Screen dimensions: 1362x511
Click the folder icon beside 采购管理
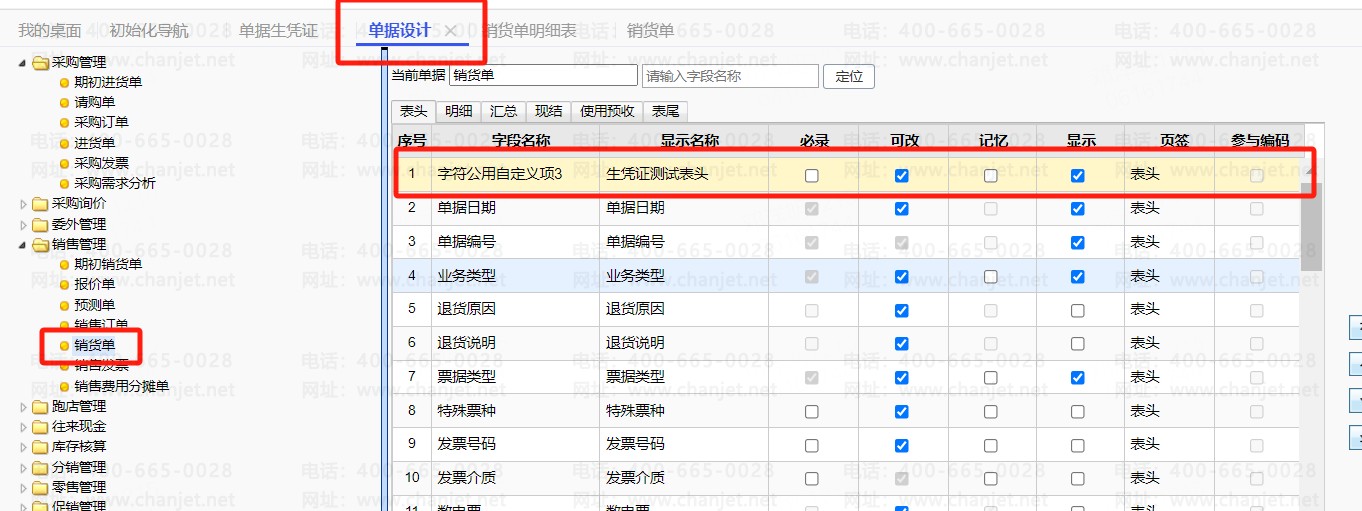point(41,63)
